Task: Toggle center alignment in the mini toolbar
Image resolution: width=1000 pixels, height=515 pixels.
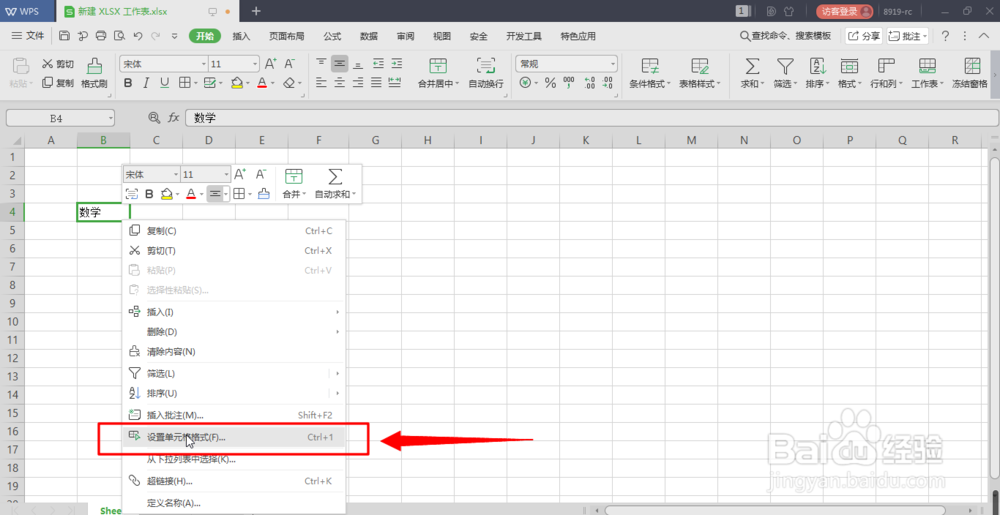Action: [x=215, y=194]
